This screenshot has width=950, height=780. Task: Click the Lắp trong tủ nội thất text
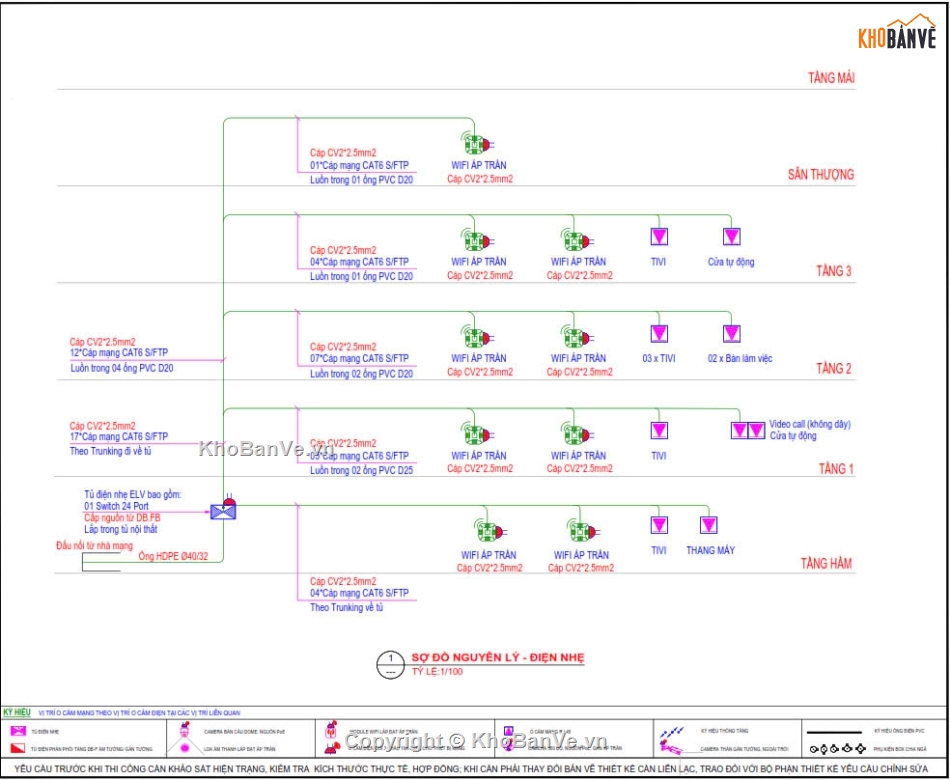[122, 529]
